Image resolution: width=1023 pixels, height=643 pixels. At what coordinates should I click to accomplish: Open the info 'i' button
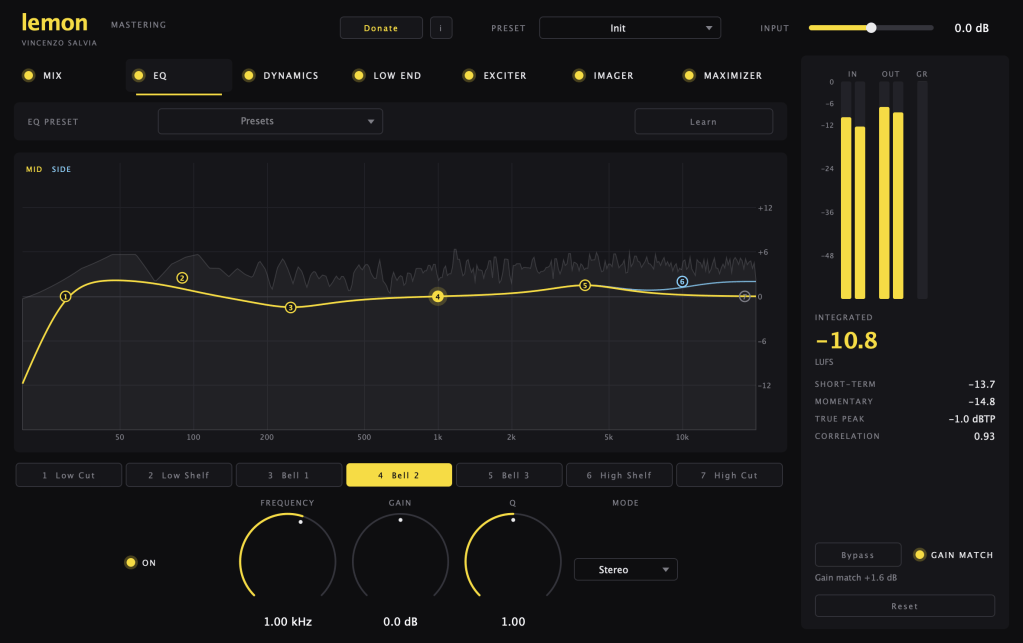point(441,28)
